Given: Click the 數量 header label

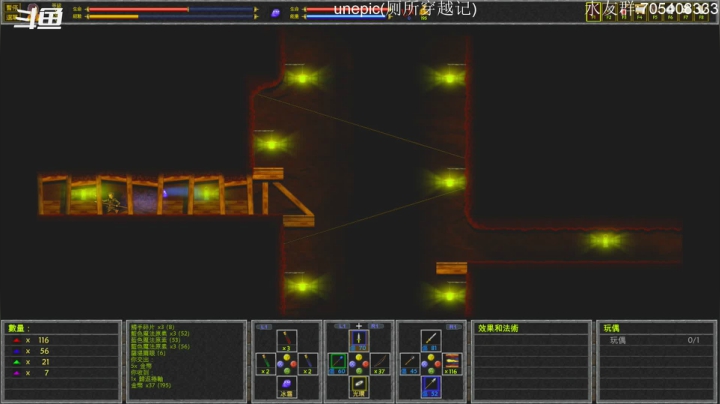Looking at the screenshot, I should click(x=19, y=328).
